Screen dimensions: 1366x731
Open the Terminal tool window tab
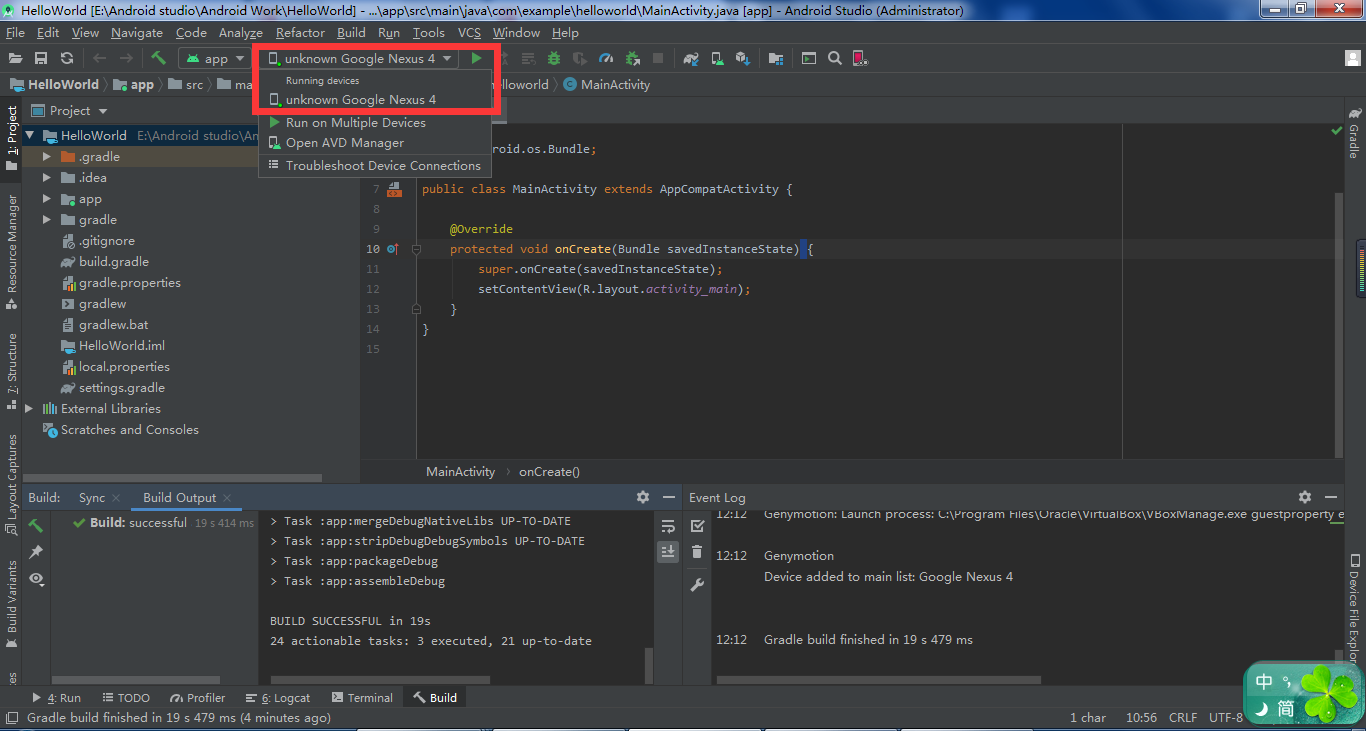[x=362, y=698]
